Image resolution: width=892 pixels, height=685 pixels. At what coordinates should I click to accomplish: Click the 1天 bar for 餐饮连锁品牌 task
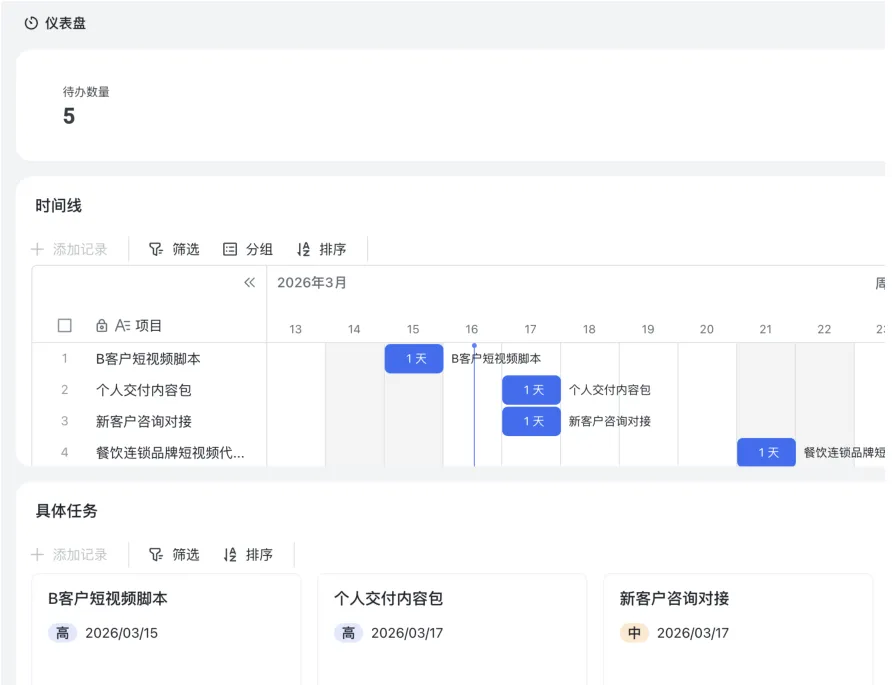pos(766,452)
